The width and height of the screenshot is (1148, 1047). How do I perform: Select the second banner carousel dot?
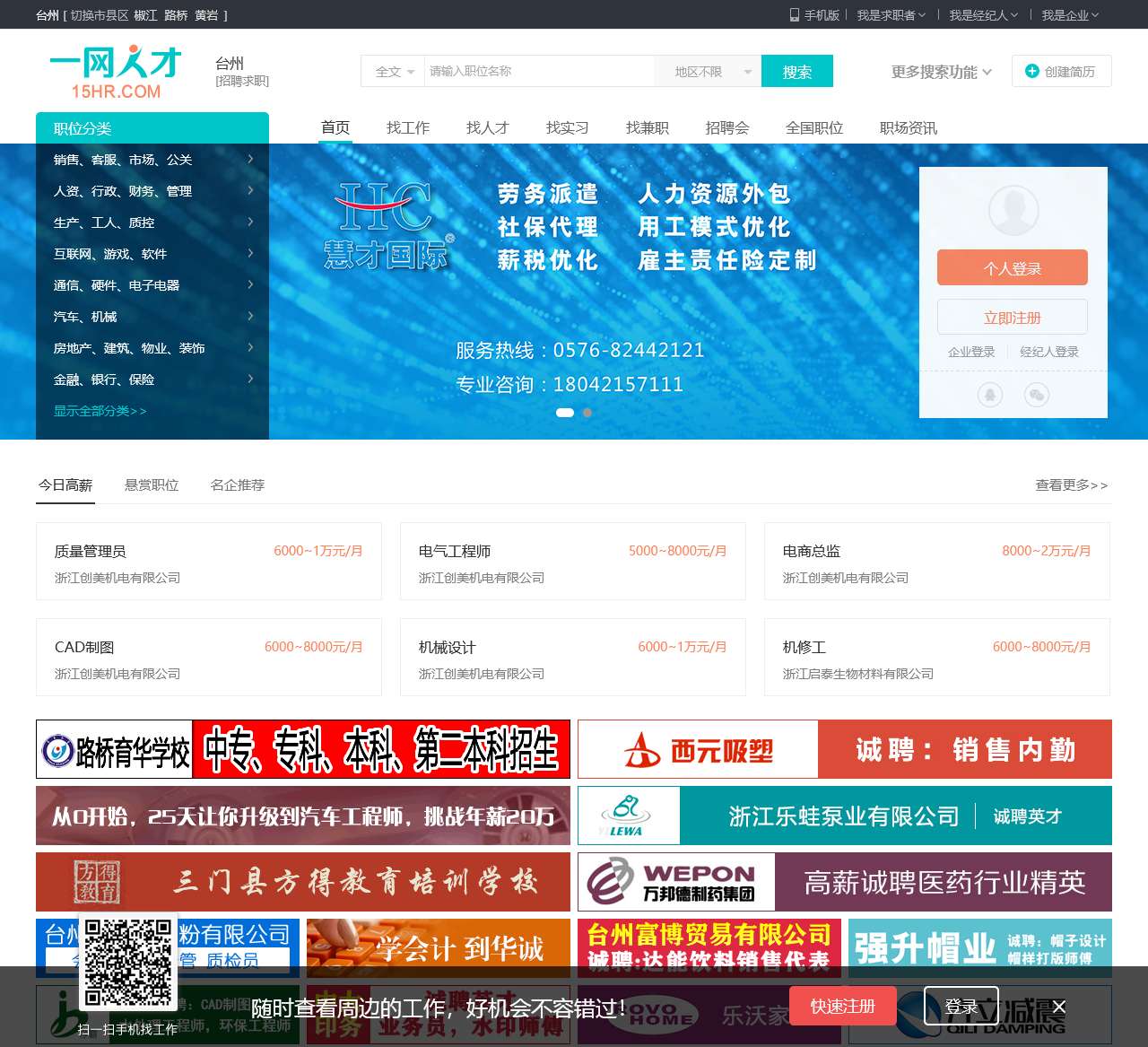click(x=587, y=413)
